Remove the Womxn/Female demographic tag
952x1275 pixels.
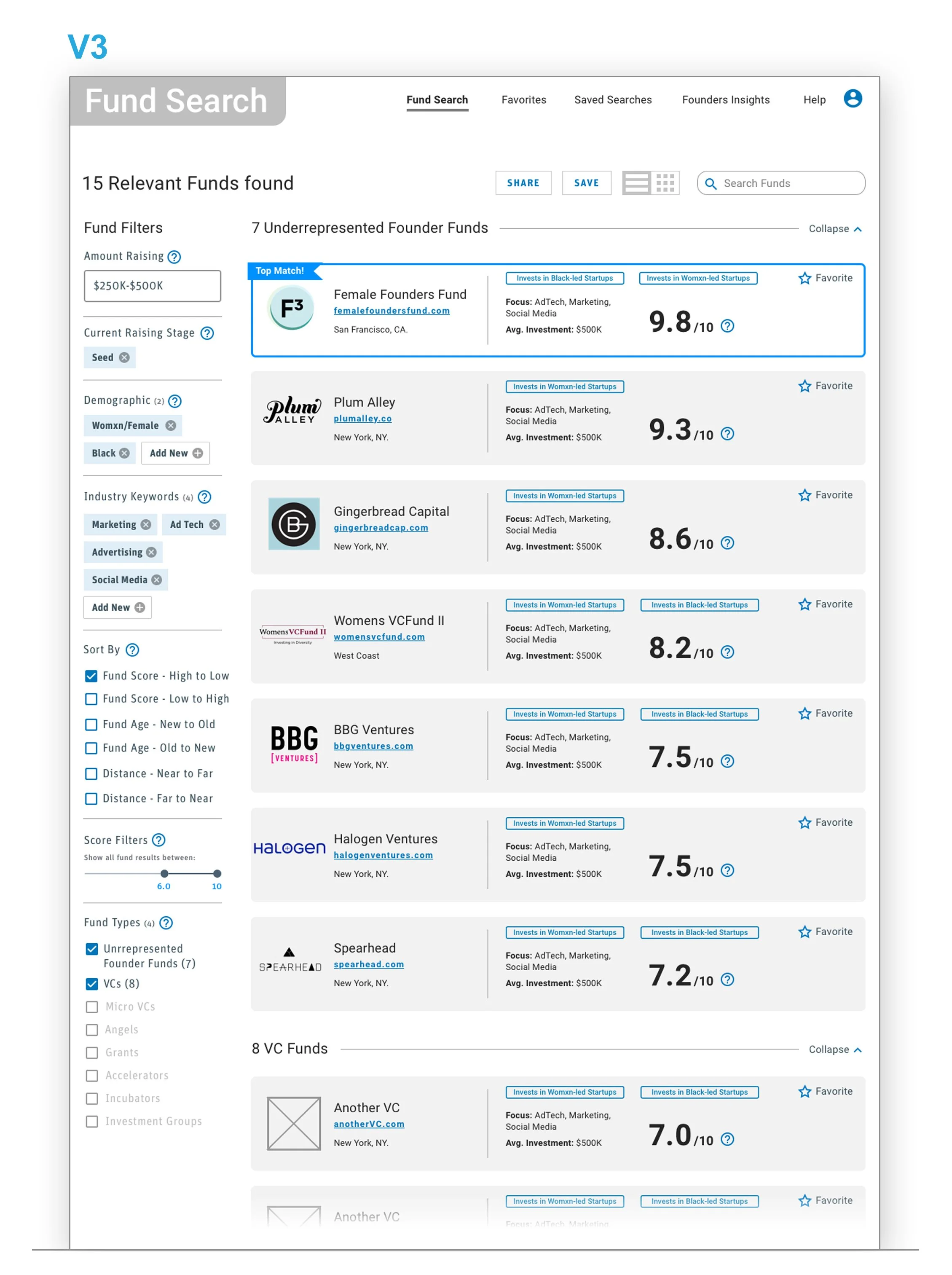tap(171, 425)
